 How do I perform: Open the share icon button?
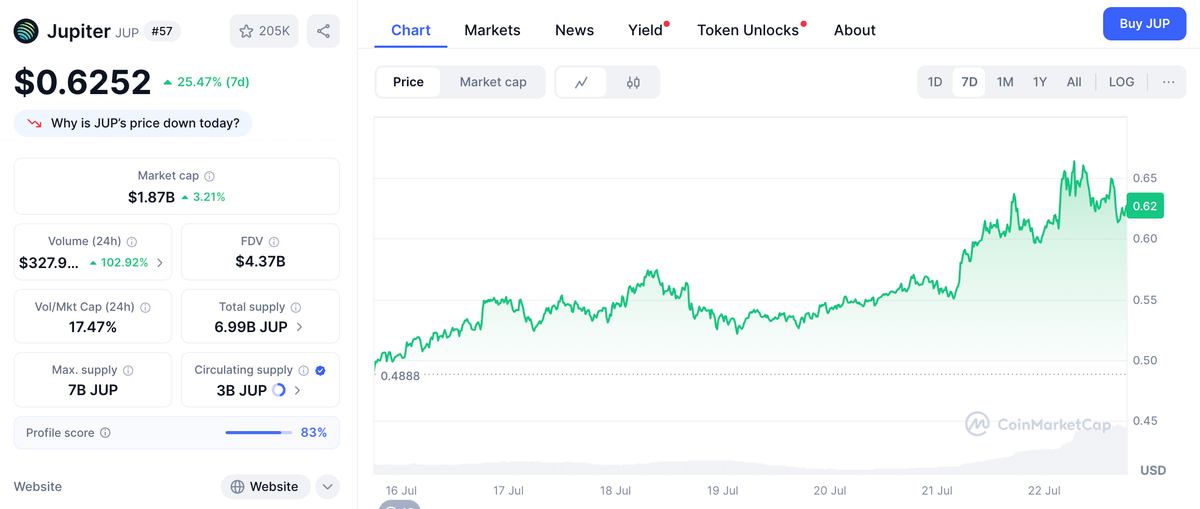323,31
